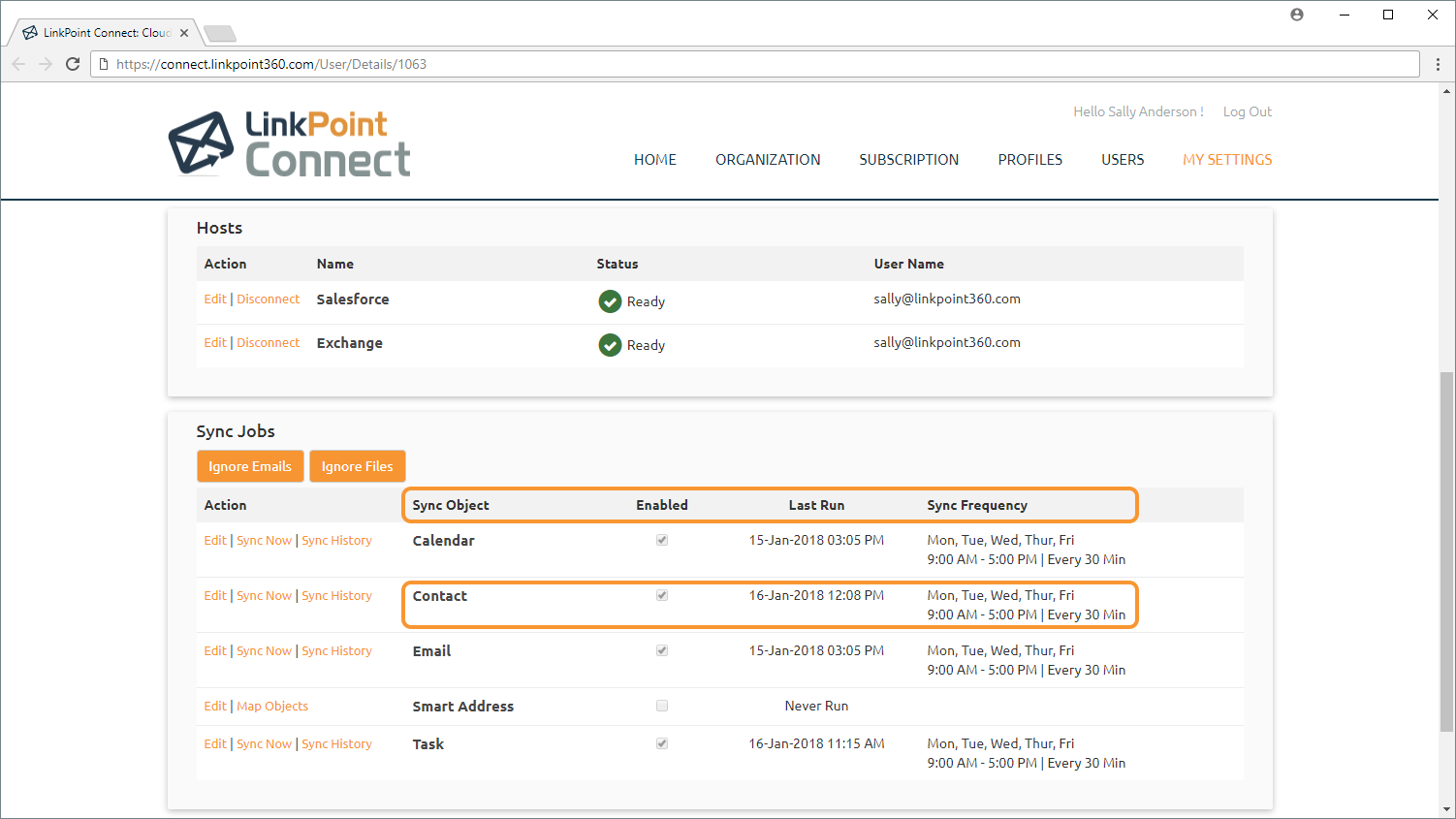
Task: Go back with the browser back arrow
Action: click(18, 64)
